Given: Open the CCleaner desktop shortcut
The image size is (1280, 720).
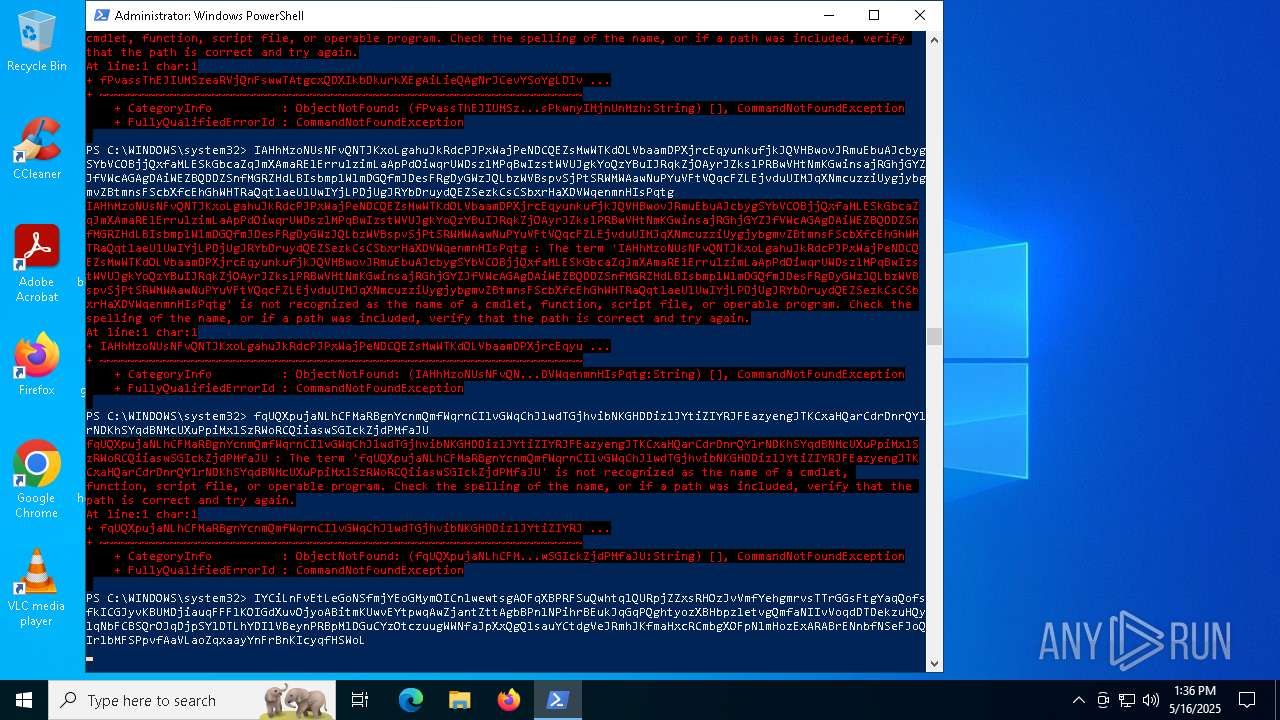Looking at the screenshot, I should point(37,148).
